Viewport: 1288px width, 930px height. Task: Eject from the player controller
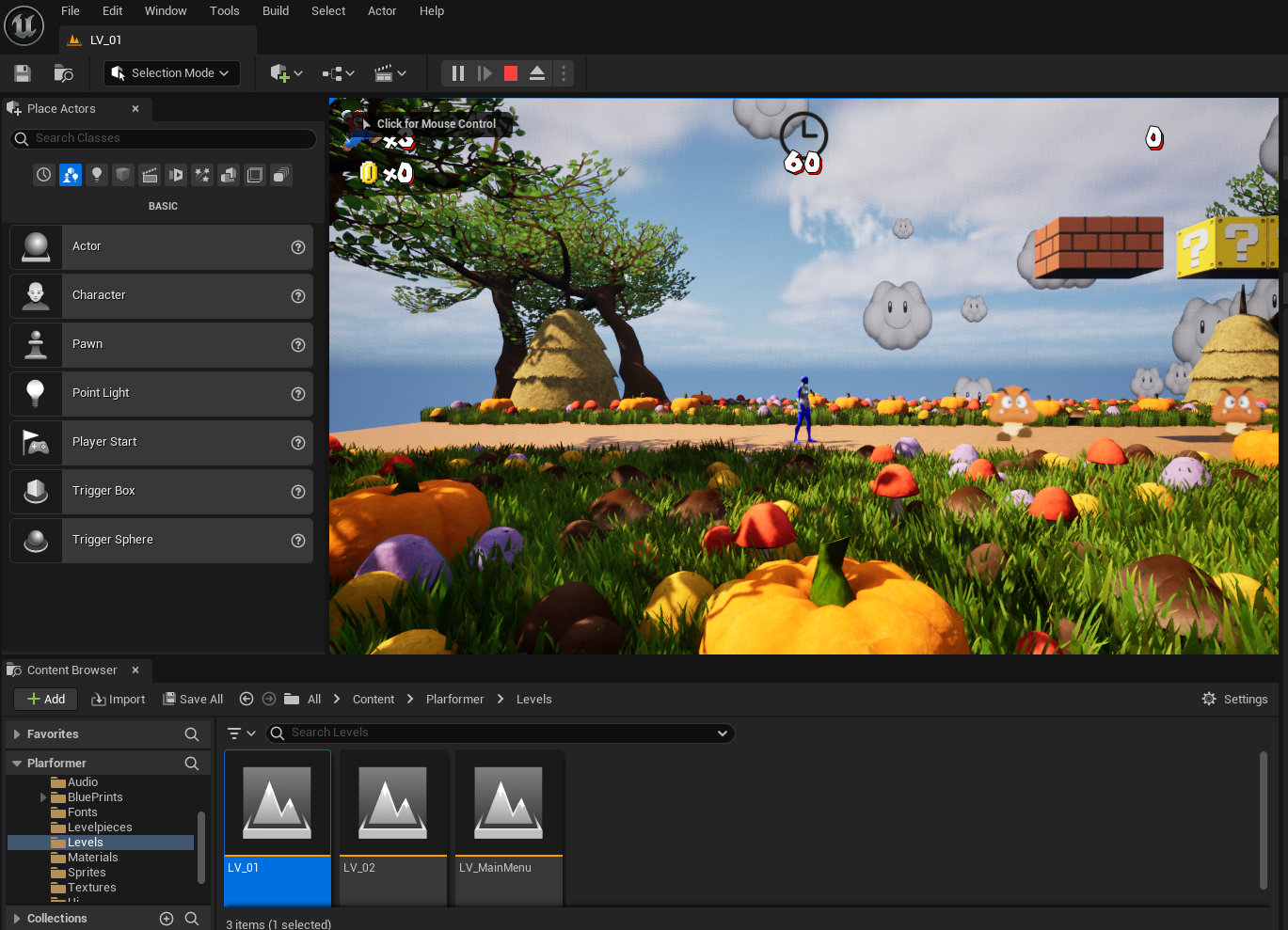(x=537, y=73)
